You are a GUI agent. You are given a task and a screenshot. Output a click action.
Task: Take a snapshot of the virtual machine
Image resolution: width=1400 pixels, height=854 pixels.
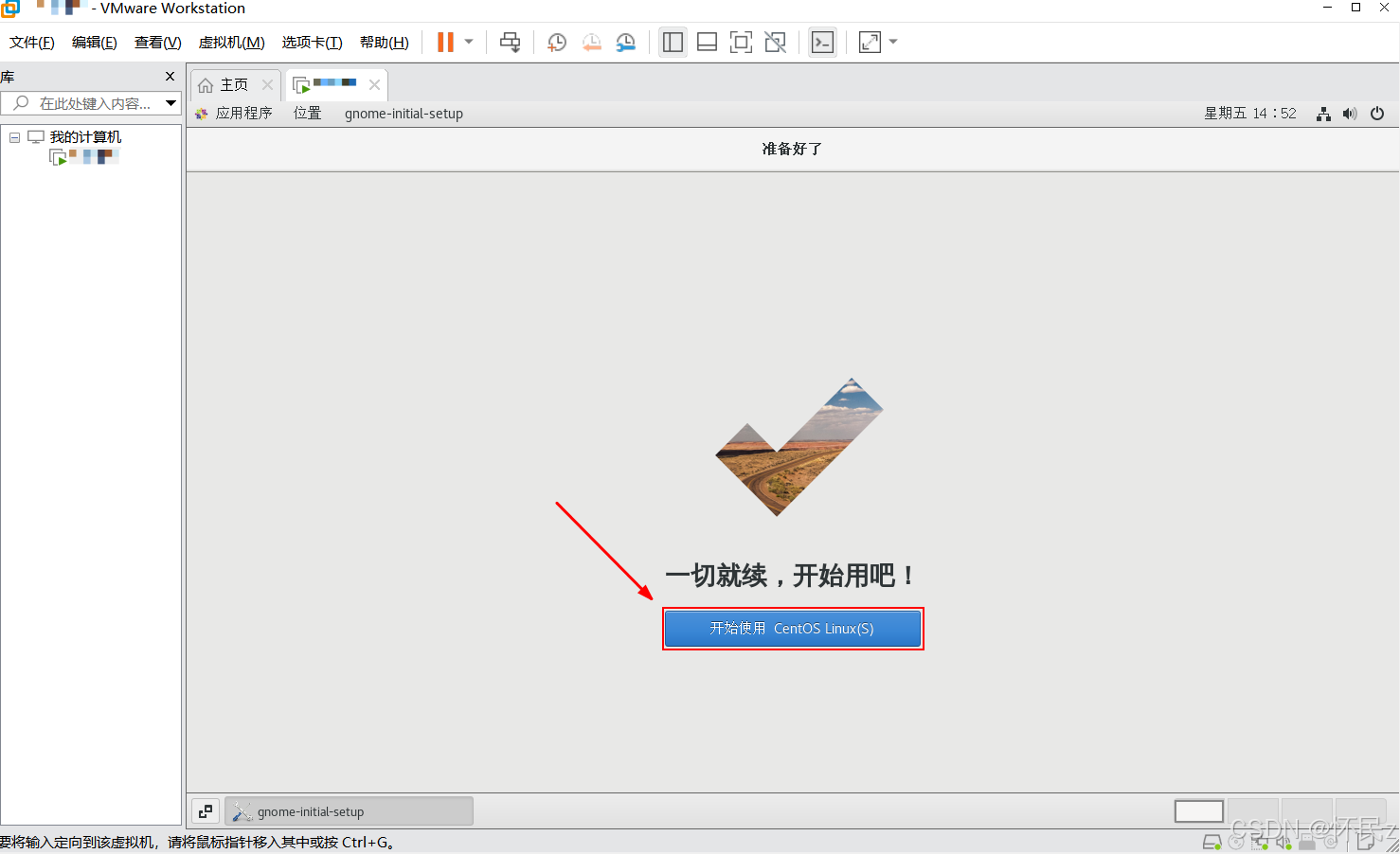click(x=557, y=42)
